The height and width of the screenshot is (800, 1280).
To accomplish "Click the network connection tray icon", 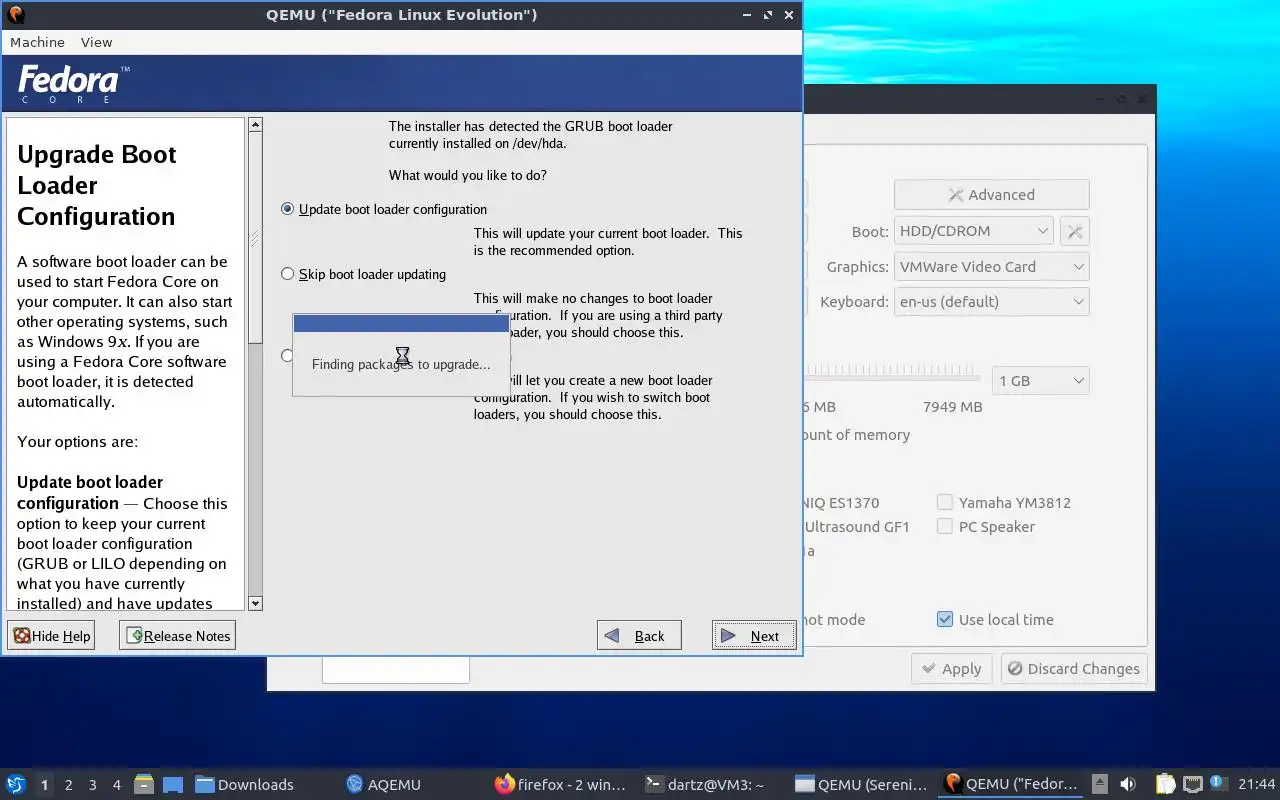I will pyautogui.click(x=1193, y=784).
